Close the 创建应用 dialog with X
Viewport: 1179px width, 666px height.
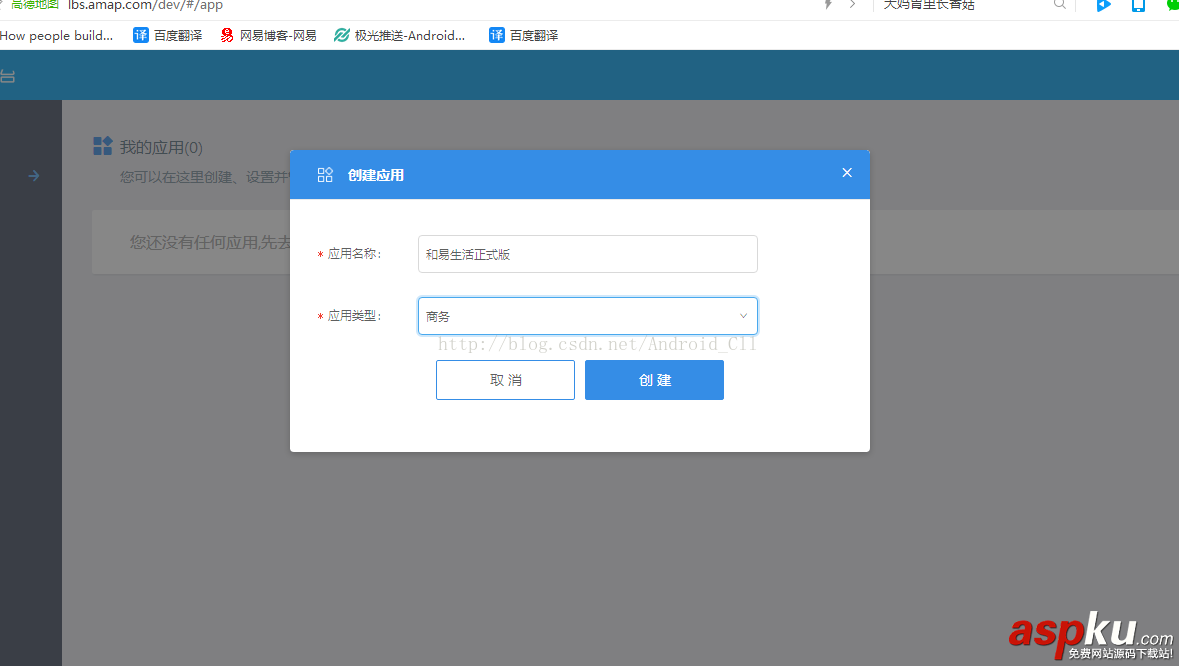click(x=847, y=173)
